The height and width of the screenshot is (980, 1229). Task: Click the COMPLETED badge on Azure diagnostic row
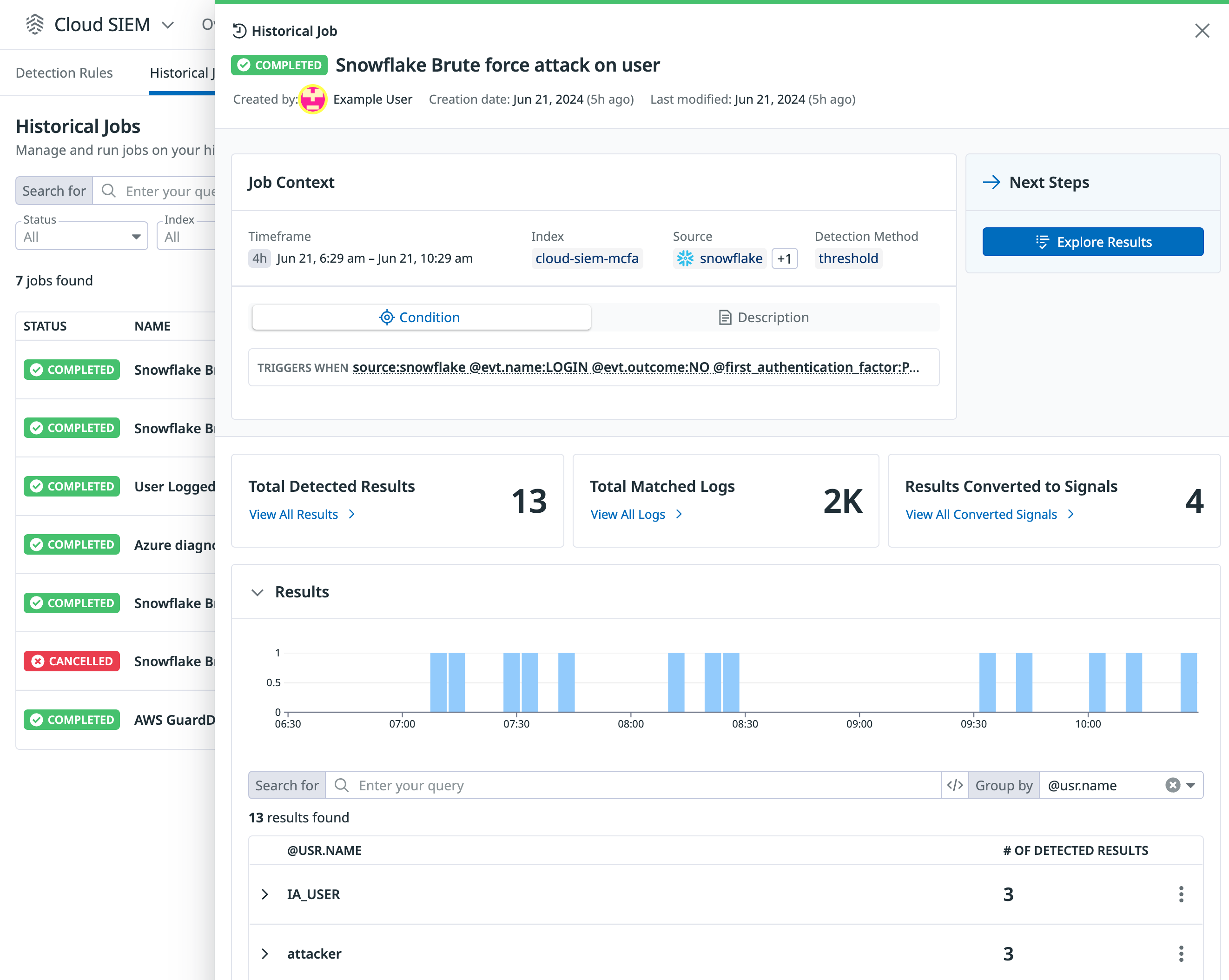[72, 544]
